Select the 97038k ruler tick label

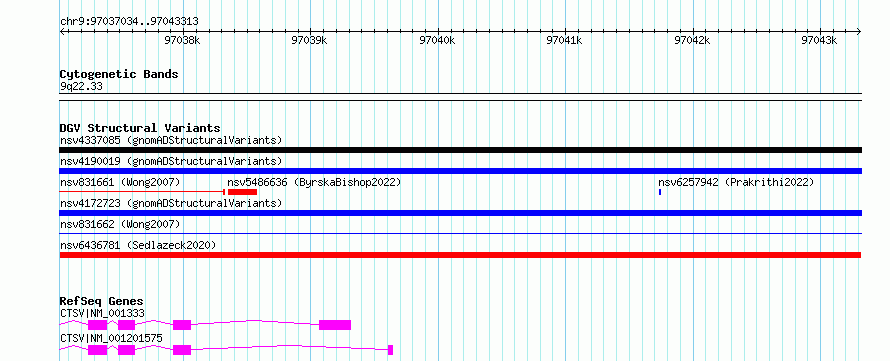point(182,40)
